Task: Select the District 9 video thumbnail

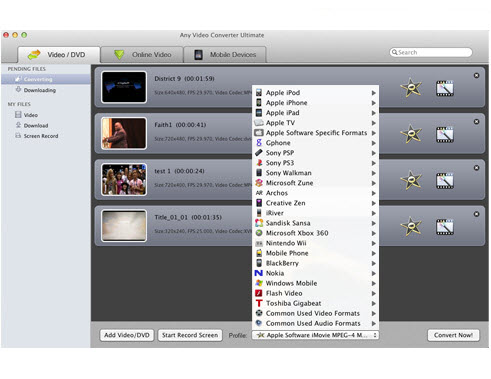Action: click(124, 87)
